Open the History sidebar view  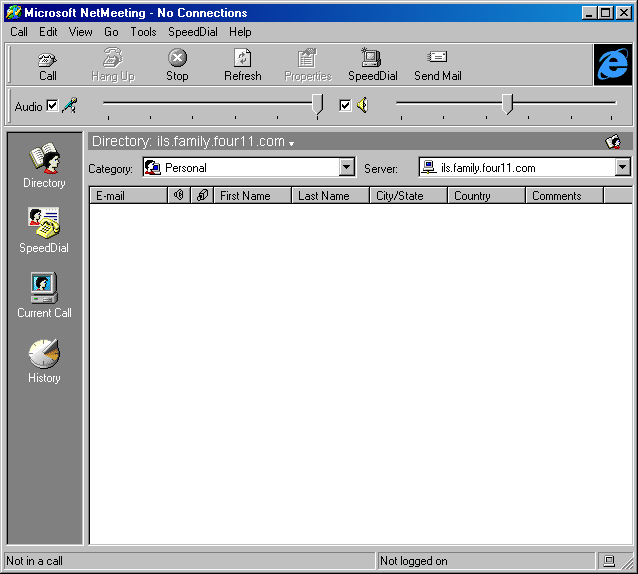(44, 361)
